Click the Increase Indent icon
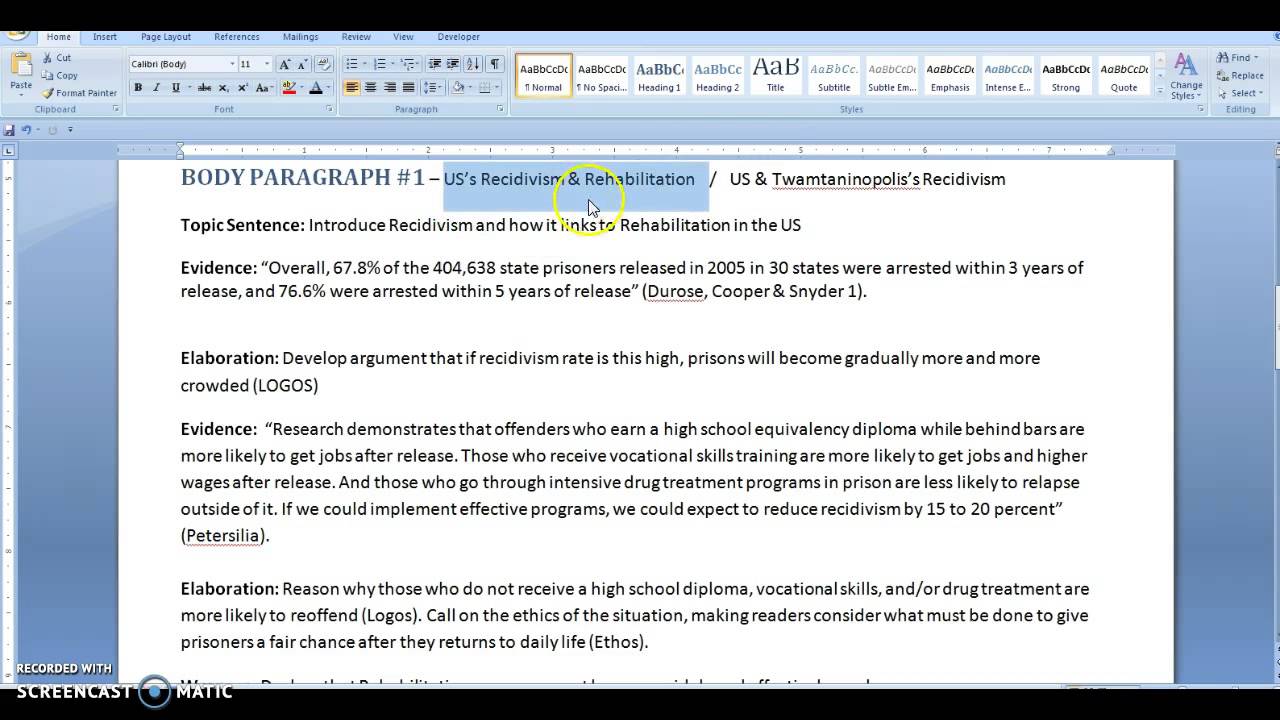Viewport: 1280px width, 720px height. click(453, 64)
